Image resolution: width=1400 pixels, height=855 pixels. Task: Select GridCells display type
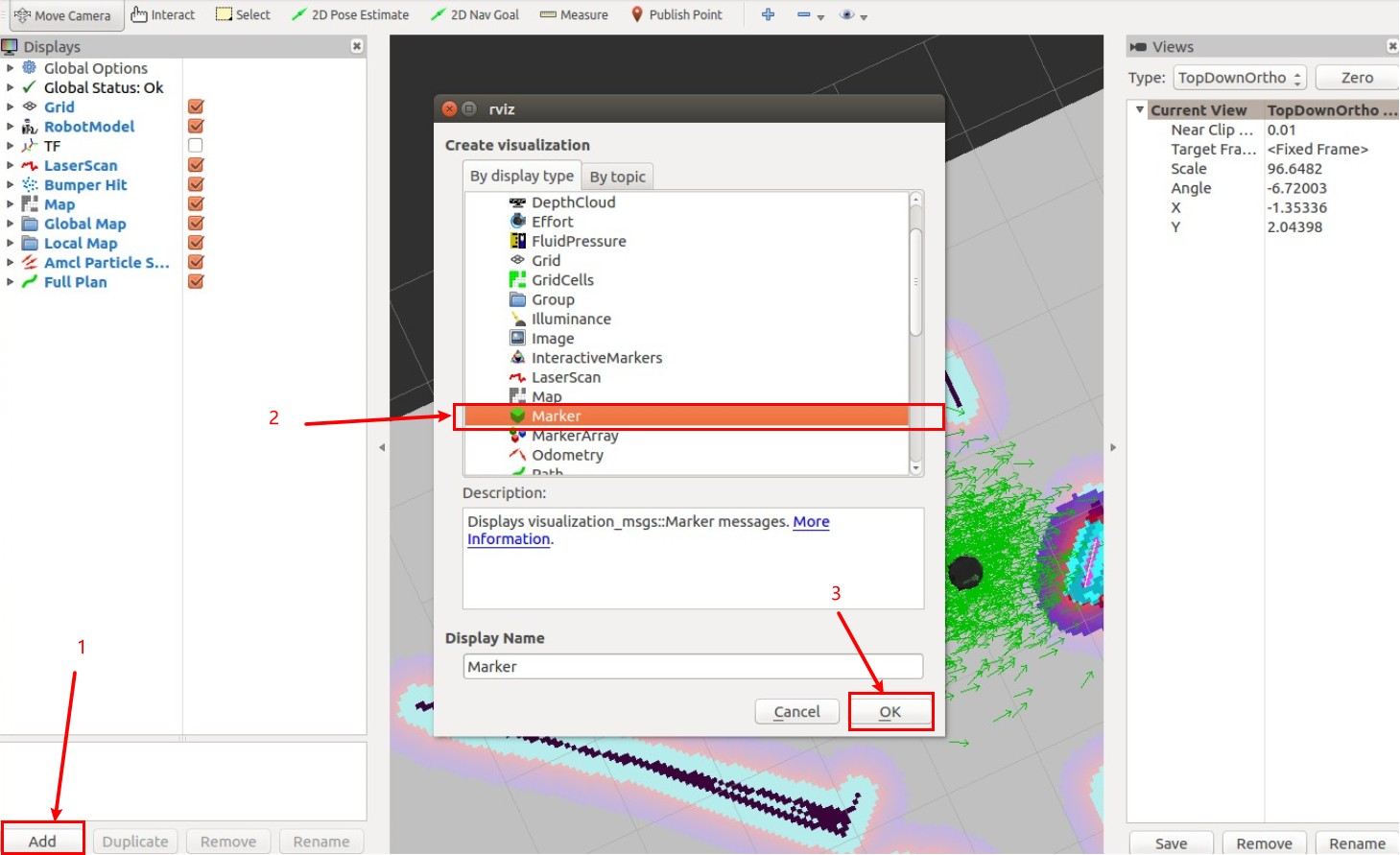pyautogui.click(x=563, y=279)
